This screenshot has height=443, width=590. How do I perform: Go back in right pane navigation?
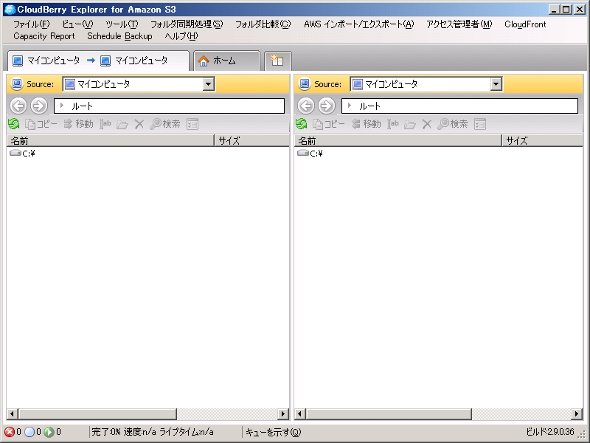pos(306,106)
